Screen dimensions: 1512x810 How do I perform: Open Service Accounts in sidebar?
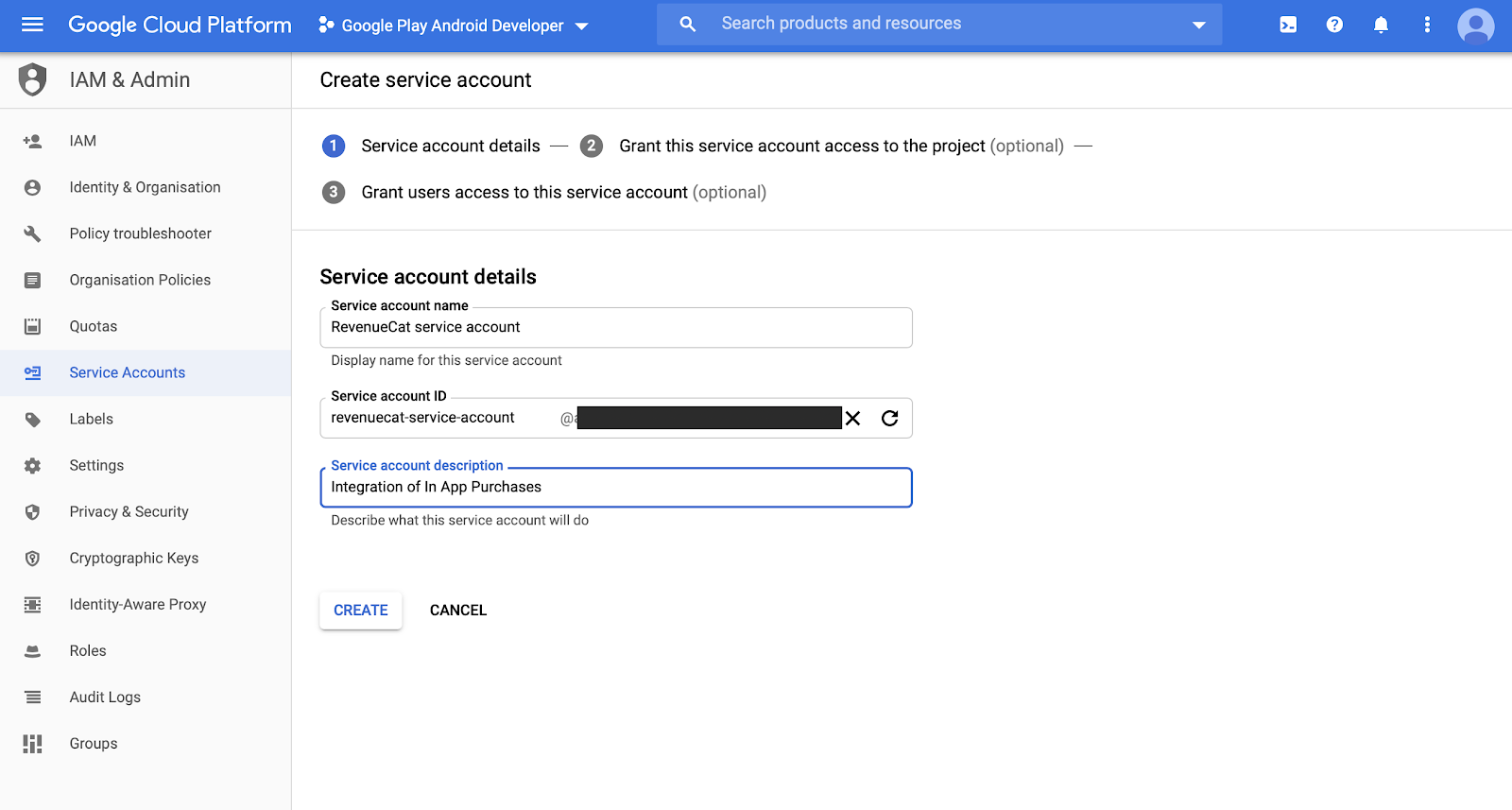127,372
